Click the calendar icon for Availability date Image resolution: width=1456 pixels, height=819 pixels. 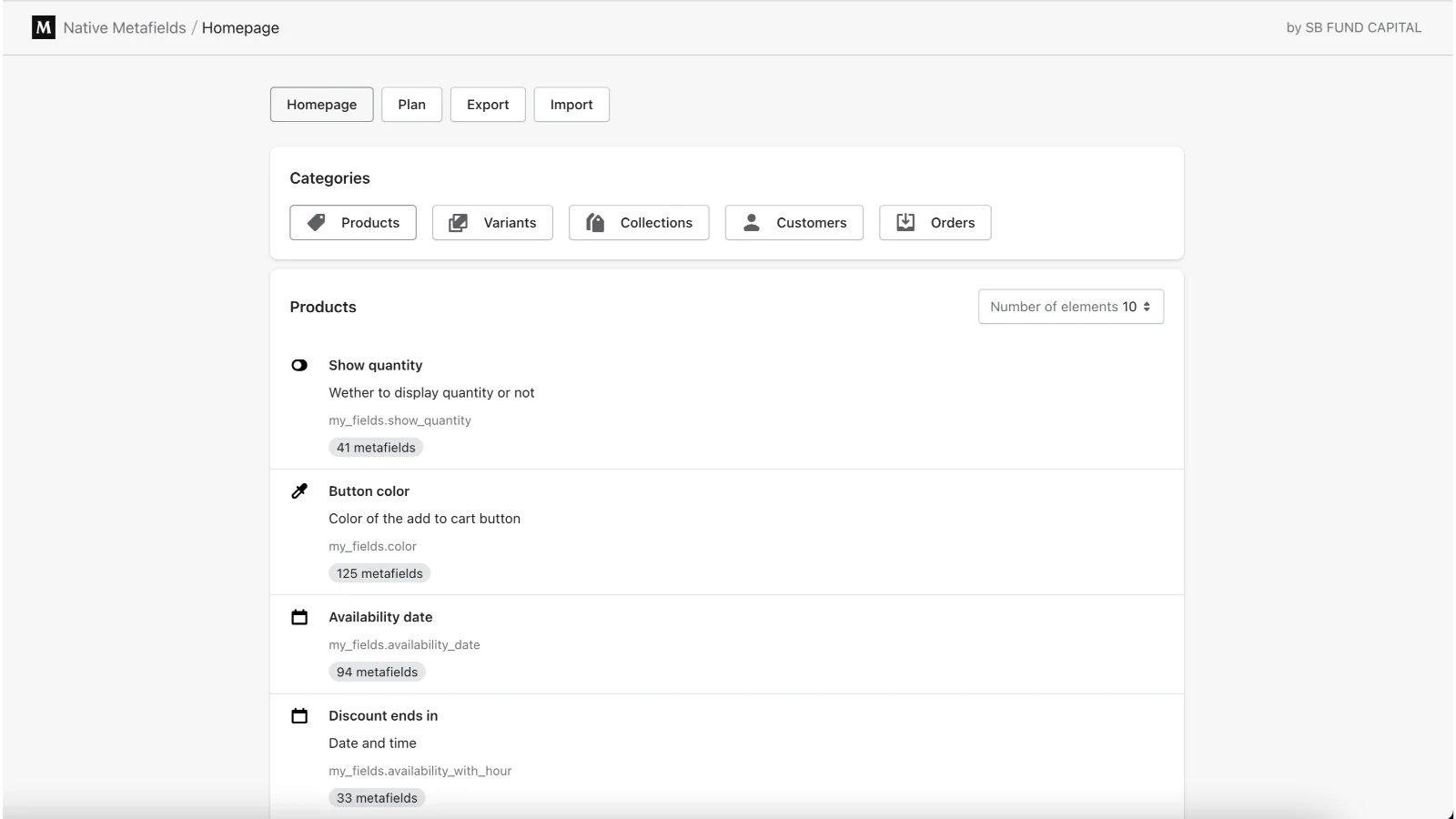[299, 617]
